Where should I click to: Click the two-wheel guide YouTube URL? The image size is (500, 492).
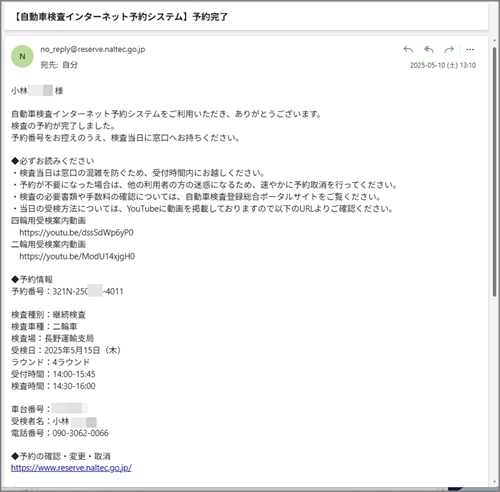pos(77,256)
